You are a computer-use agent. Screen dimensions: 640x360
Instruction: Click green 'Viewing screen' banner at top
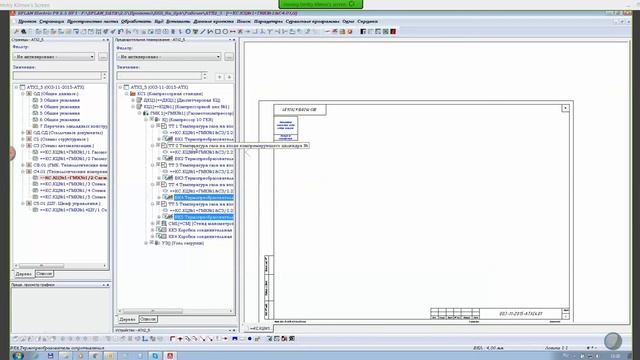320,4
